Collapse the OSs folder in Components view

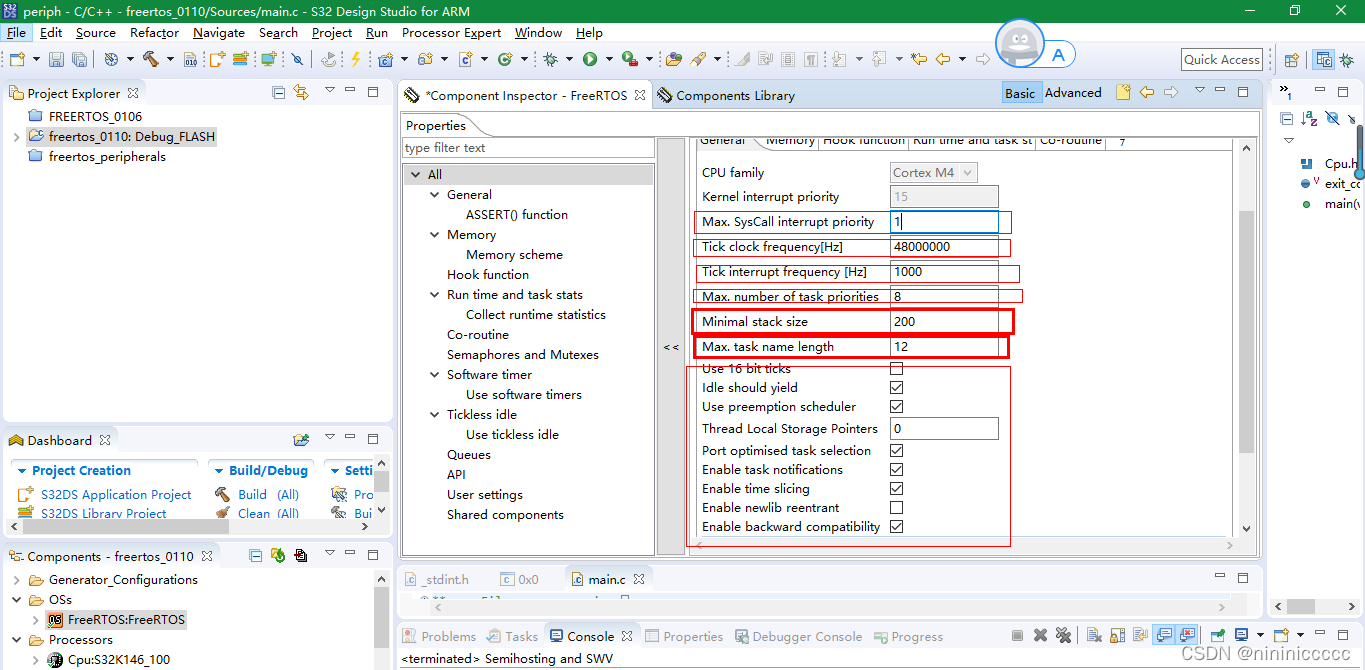(x=16, y=600)
